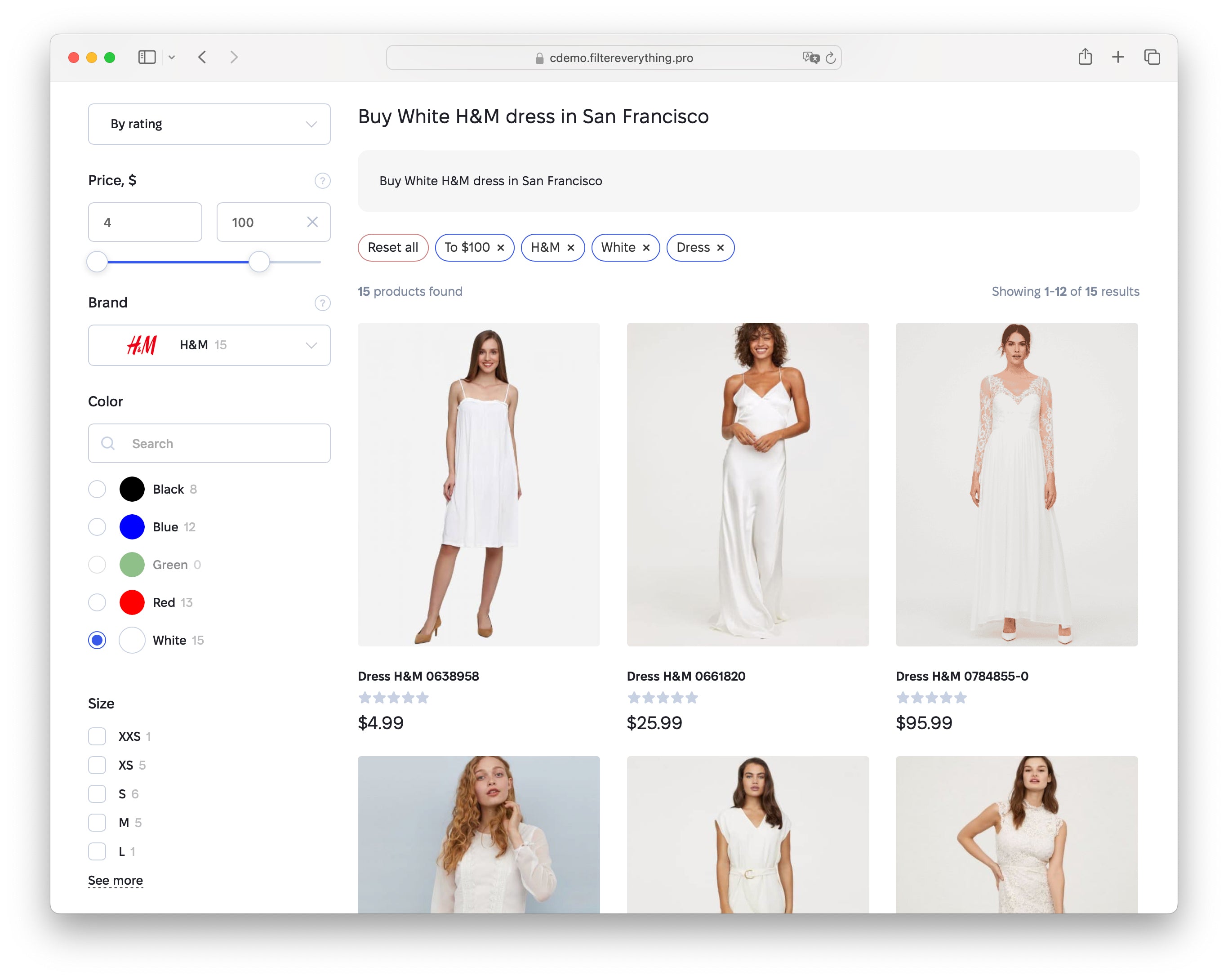Click the magnifier icon in the Color search
Viewport: 1228px width, 980px height.
[108, 443]
